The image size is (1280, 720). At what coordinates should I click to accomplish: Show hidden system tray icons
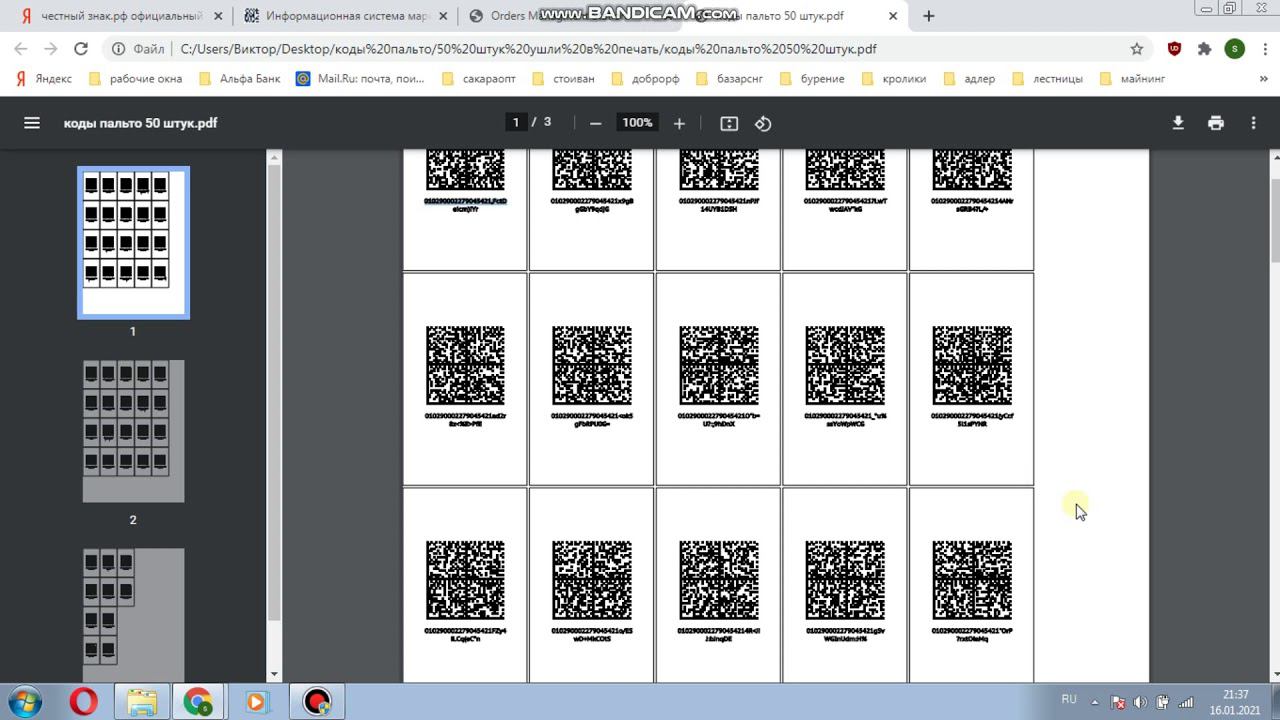pyautogui.click(x=1095, y=702)
